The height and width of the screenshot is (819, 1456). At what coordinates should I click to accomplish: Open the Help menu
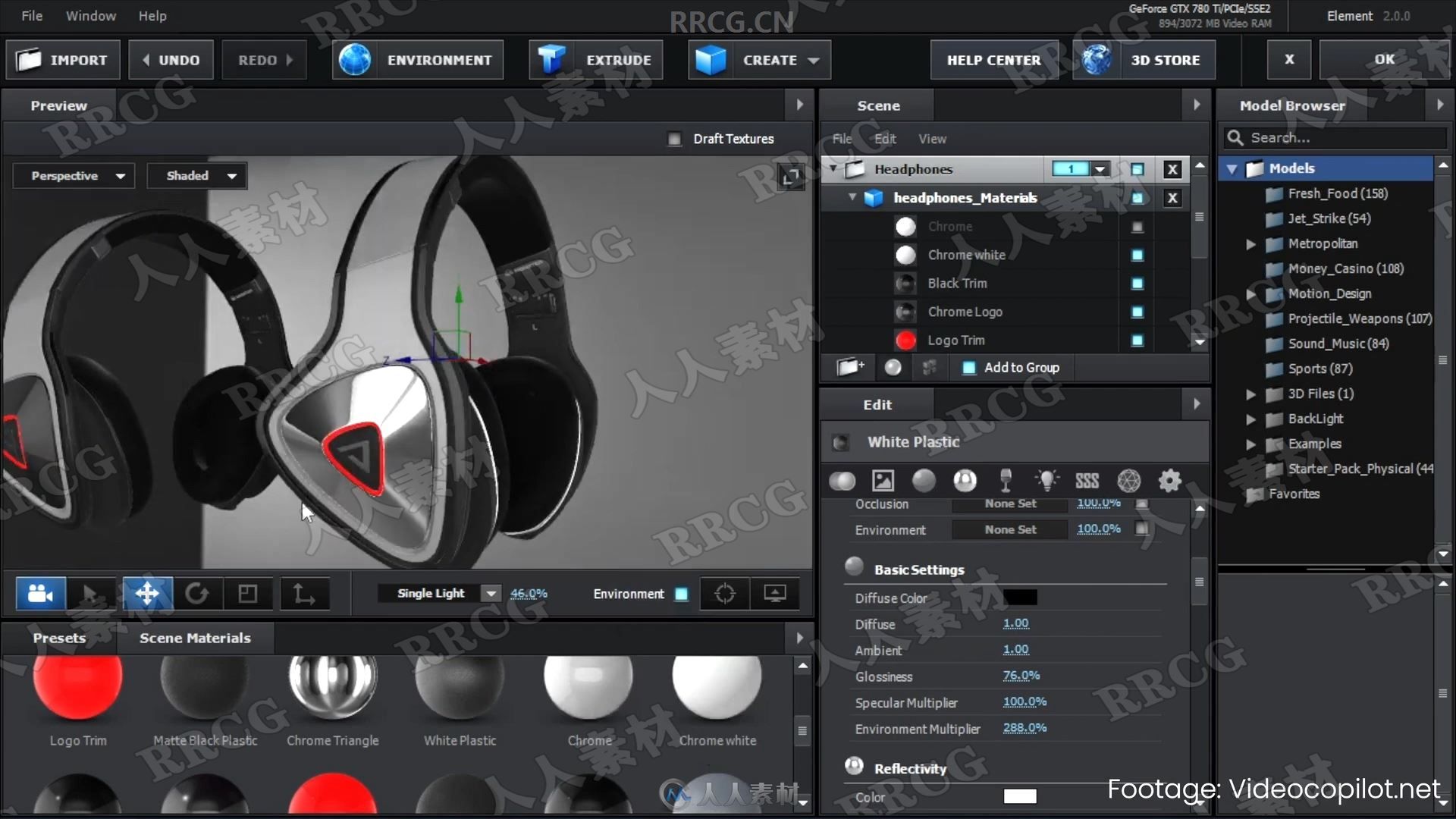tap(152, 16)
